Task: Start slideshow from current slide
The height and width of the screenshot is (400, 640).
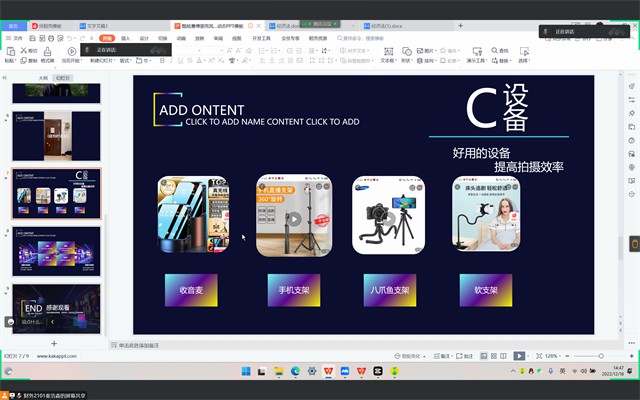Action: click(72, 51)
